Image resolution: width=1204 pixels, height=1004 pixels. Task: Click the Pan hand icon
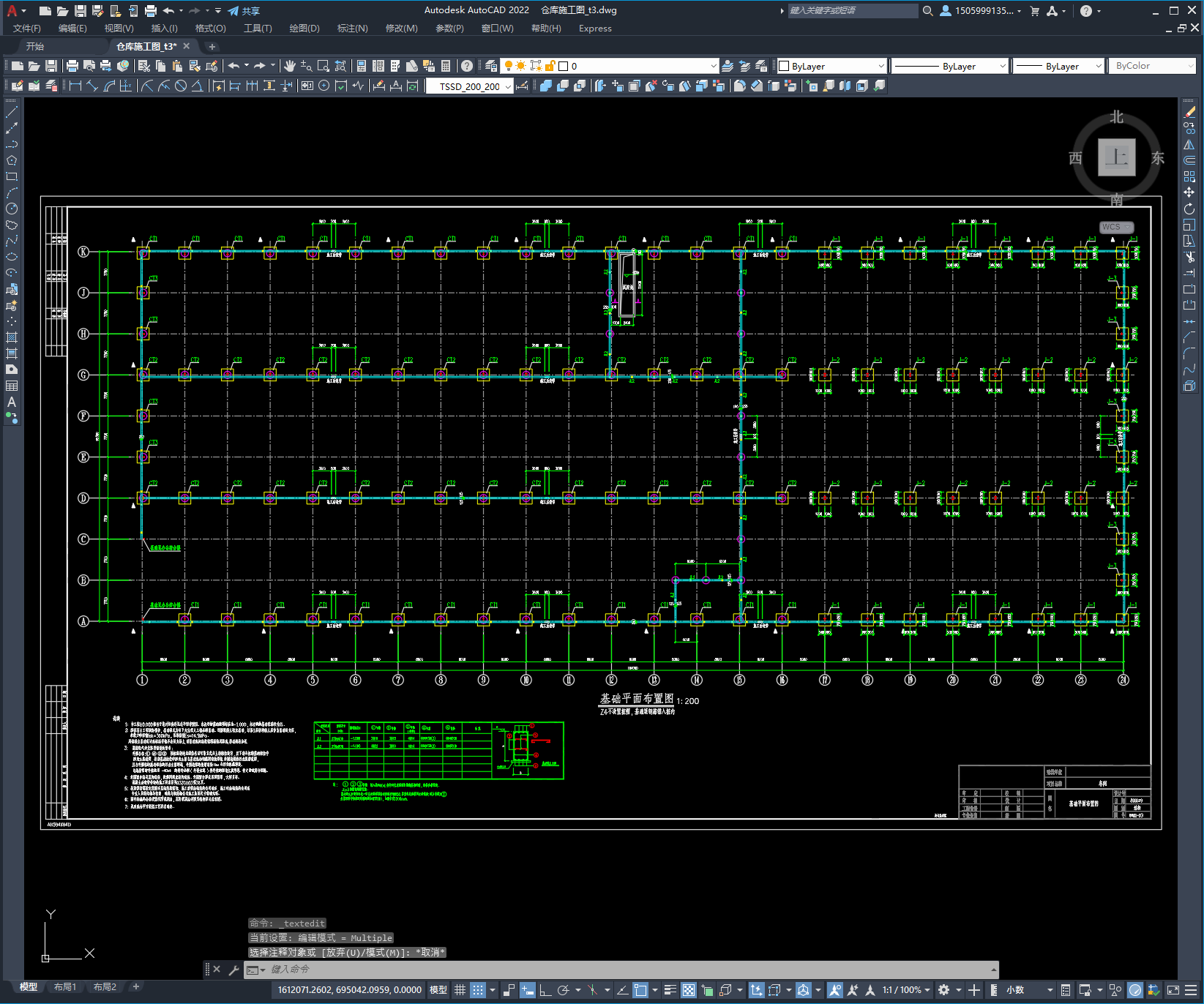point(290,66)
